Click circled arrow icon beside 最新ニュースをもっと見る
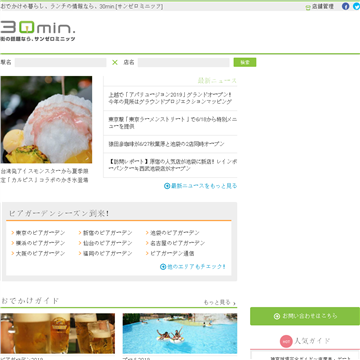360x360 pixels. coord(167,186)
